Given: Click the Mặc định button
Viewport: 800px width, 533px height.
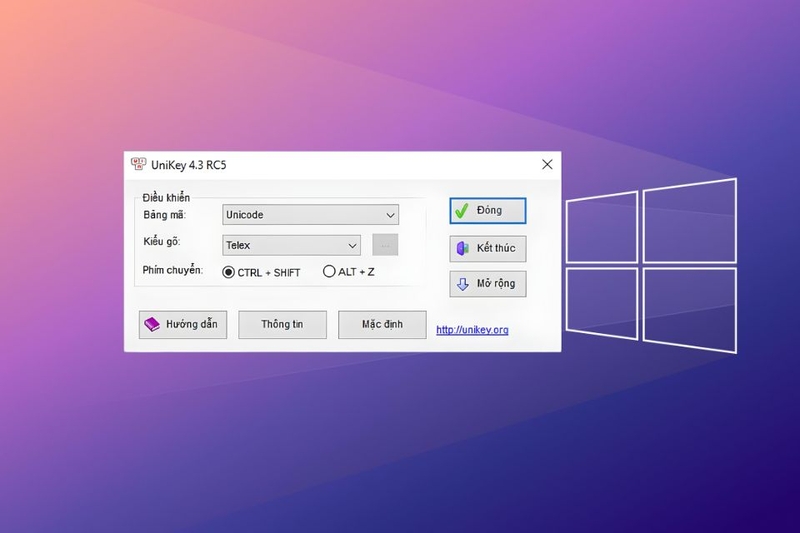Looking at the screenshot, I should coord(382,324).
